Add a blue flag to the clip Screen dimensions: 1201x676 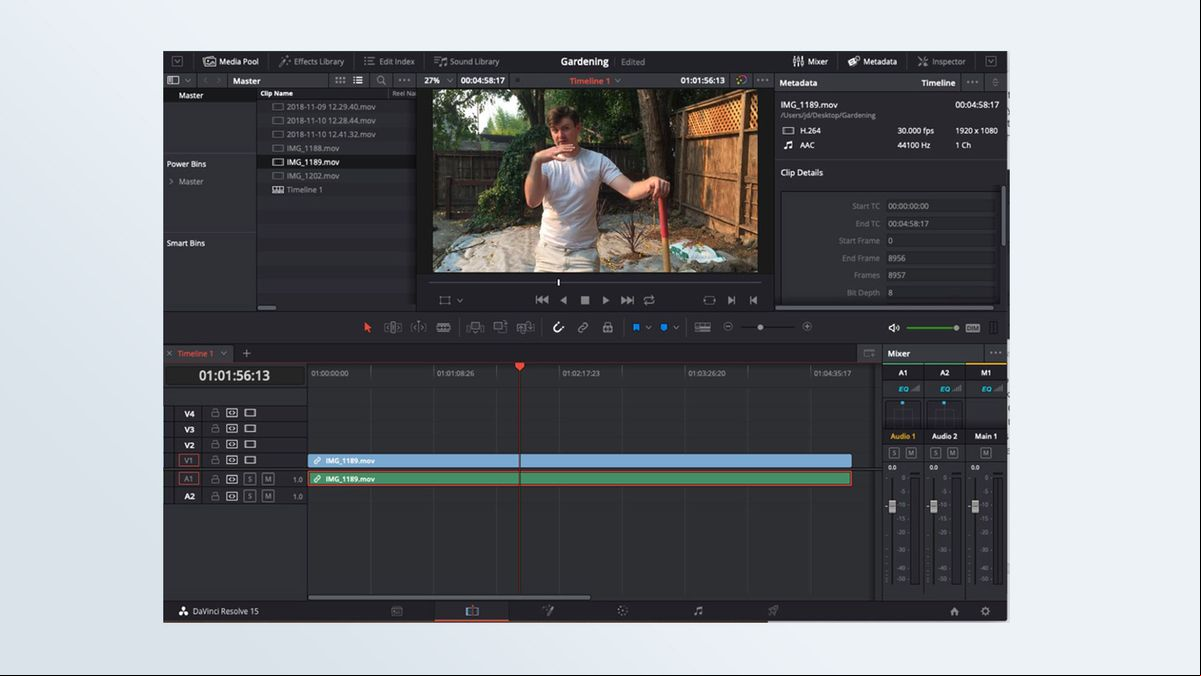[635, 327]
